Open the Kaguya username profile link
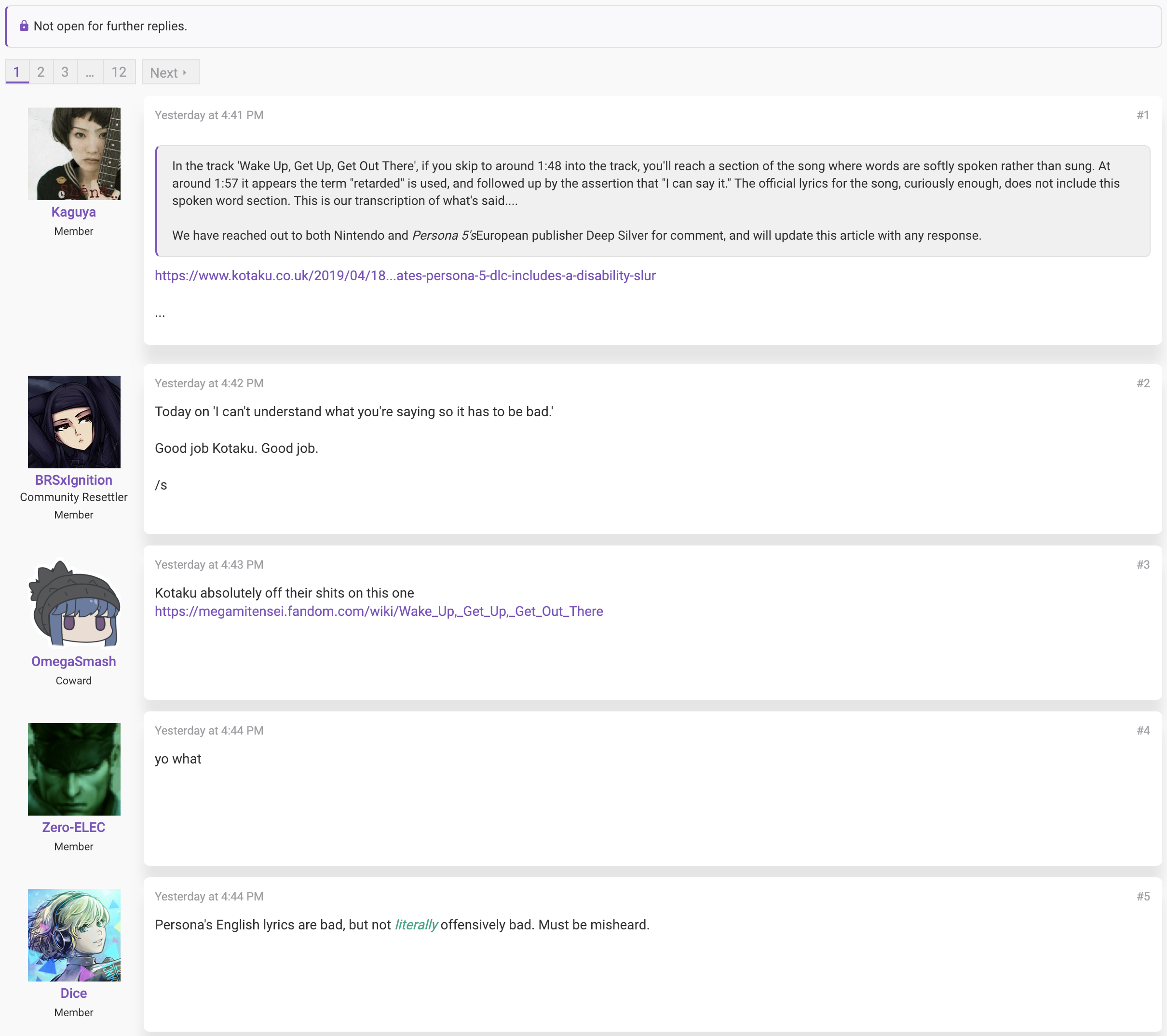 point(74,212)
